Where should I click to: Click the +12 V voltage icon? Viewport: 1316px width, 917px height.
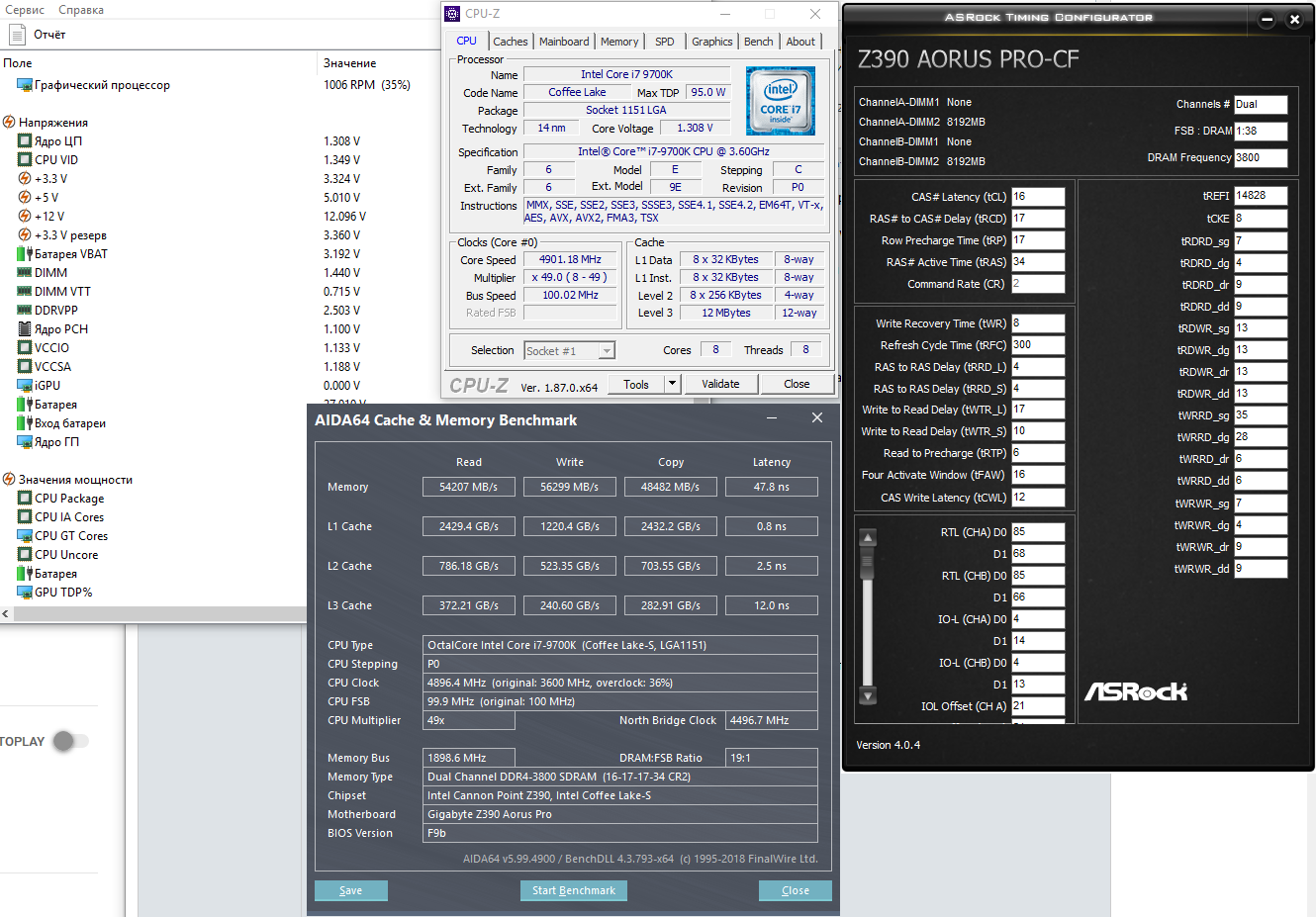tap(25, 217)
